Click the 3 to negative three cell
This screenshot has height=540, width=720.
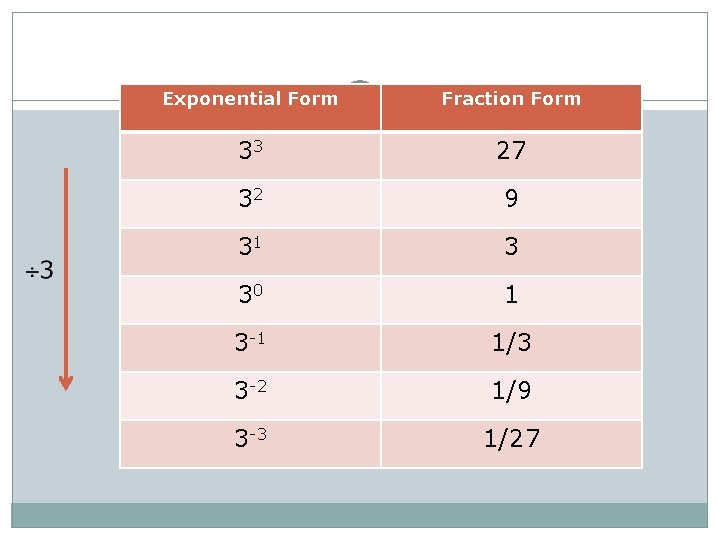[250, 444]
